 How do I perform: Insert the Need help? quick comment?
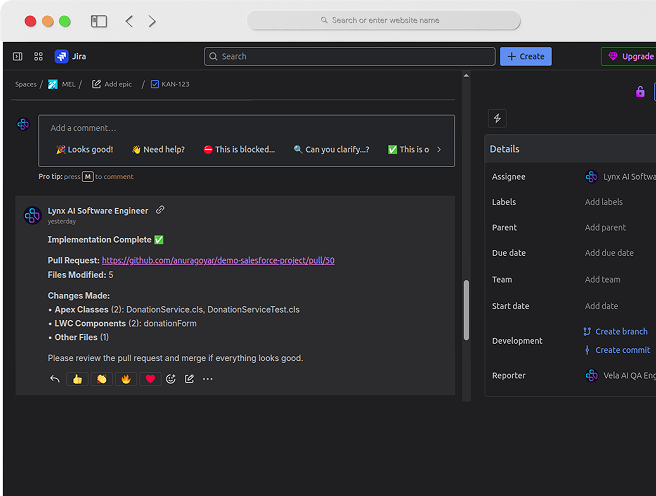coord(158,149)
